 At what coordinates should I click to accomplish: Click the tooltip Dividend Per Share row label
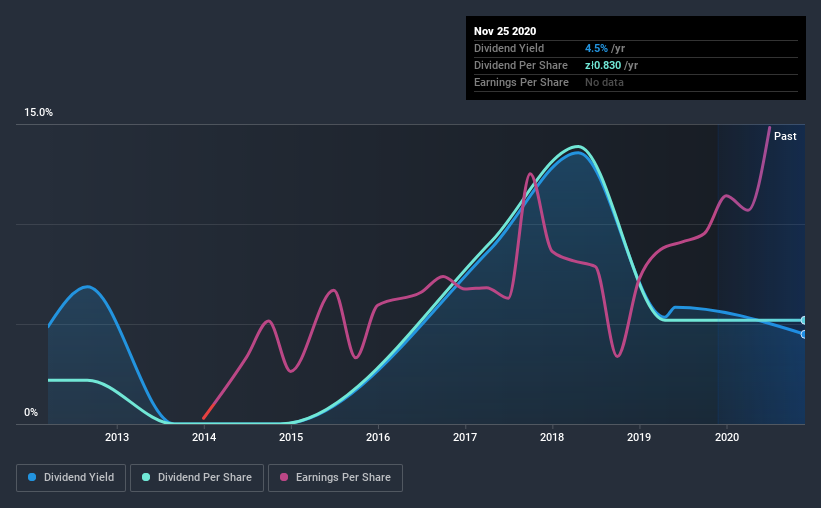pos(520,65)
